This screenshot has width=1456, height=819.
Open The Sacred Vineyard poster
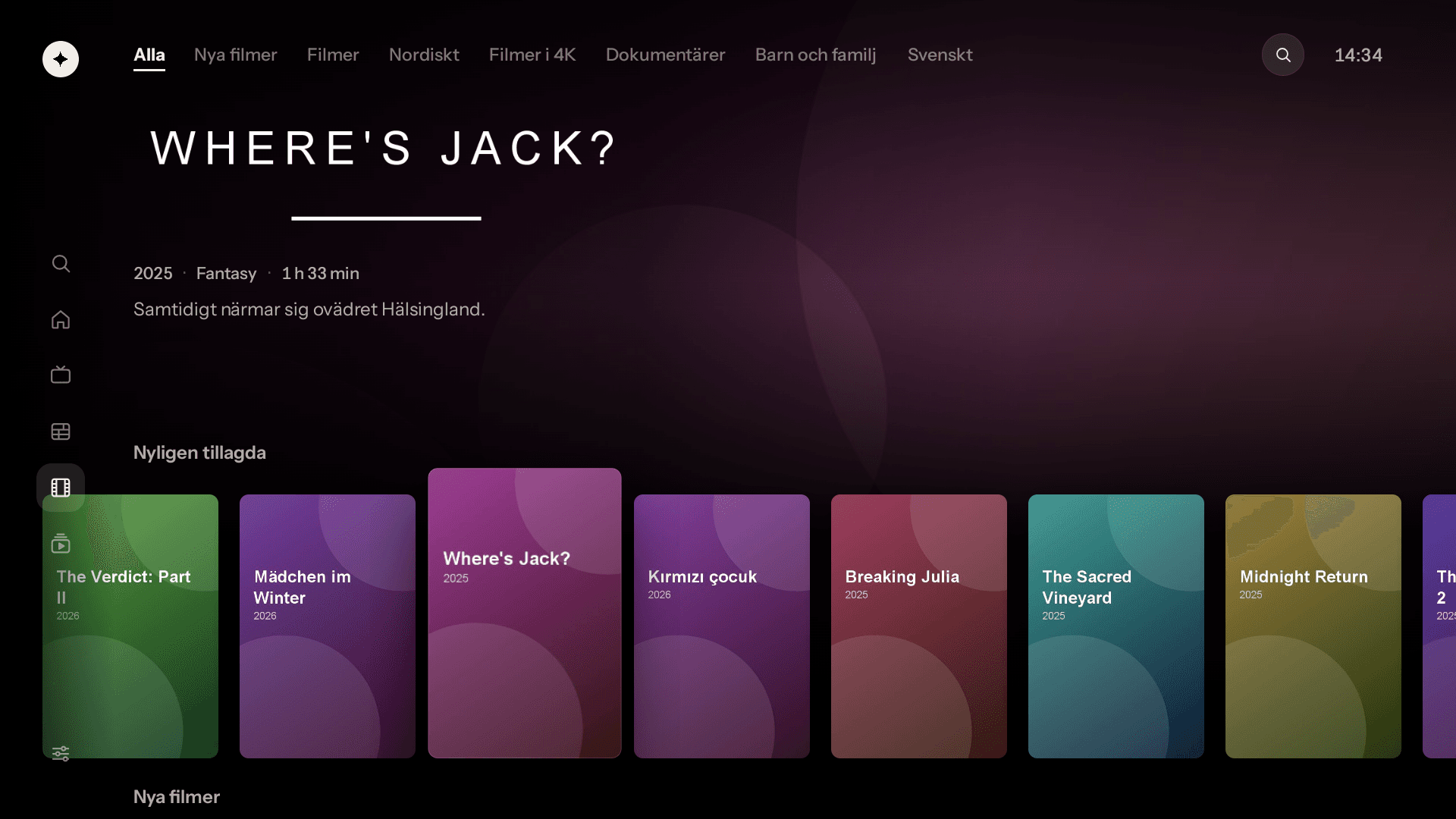[1116, 626]
